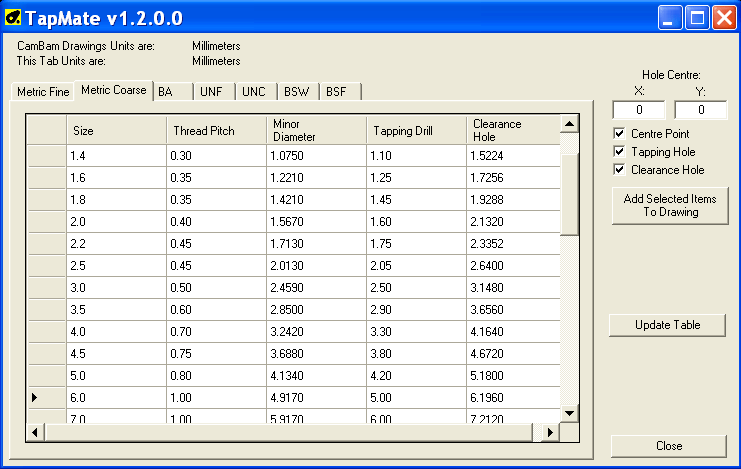Maximize the TapMate window
The width and height of the screenshot is (741, 469).
pos(697,18)
